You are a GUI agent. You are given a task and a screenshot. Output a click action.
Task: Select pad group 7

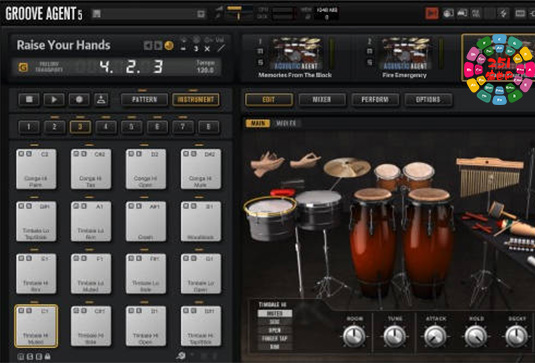tap(183, 127)
